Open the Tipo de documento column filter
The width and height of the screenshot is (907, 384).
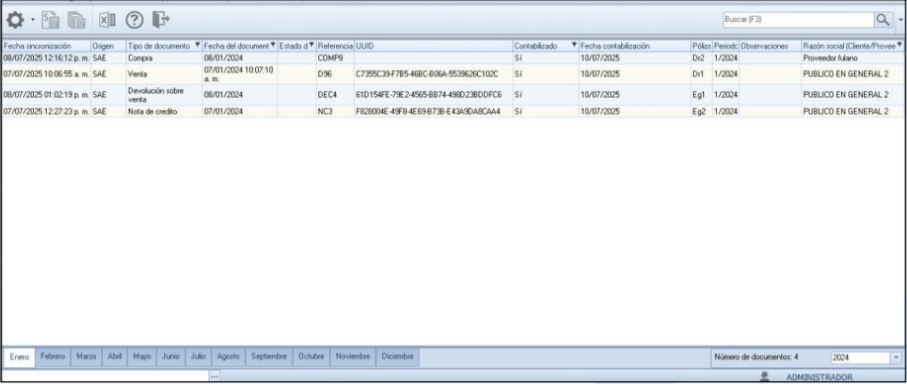coord(198,45)
